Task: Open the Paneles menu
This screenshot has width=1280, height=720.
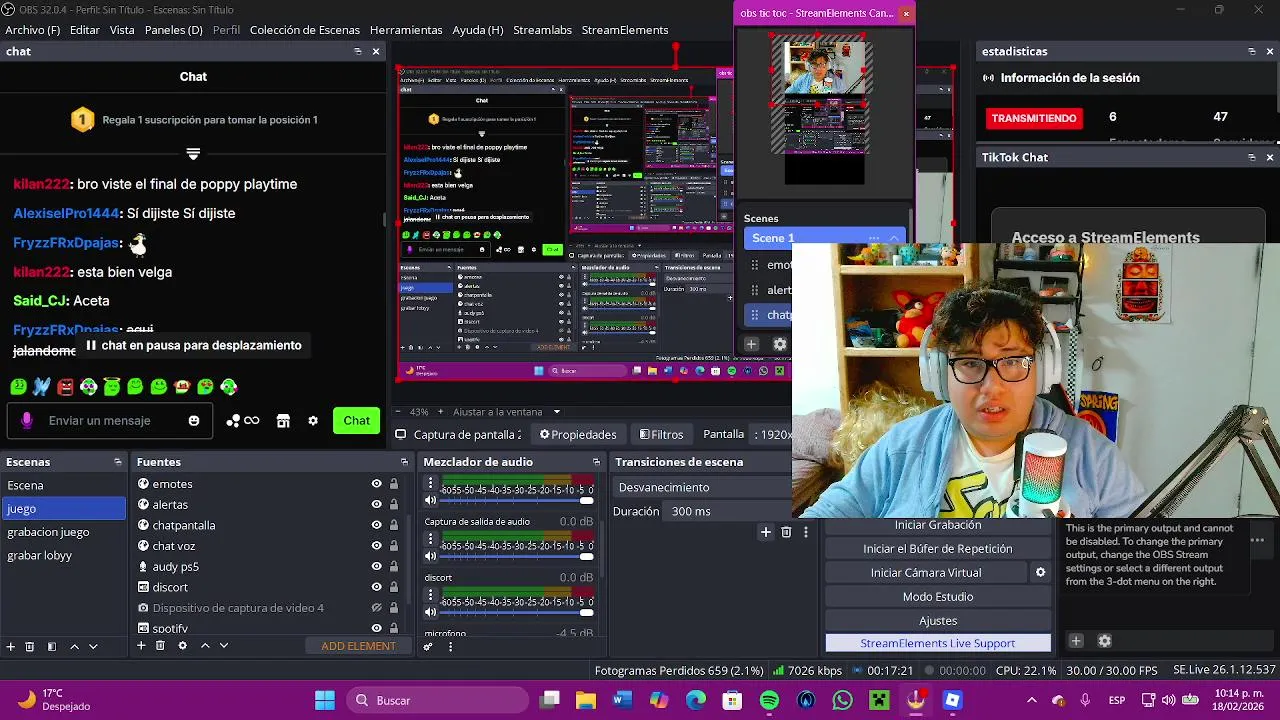Action: point(174,30)
